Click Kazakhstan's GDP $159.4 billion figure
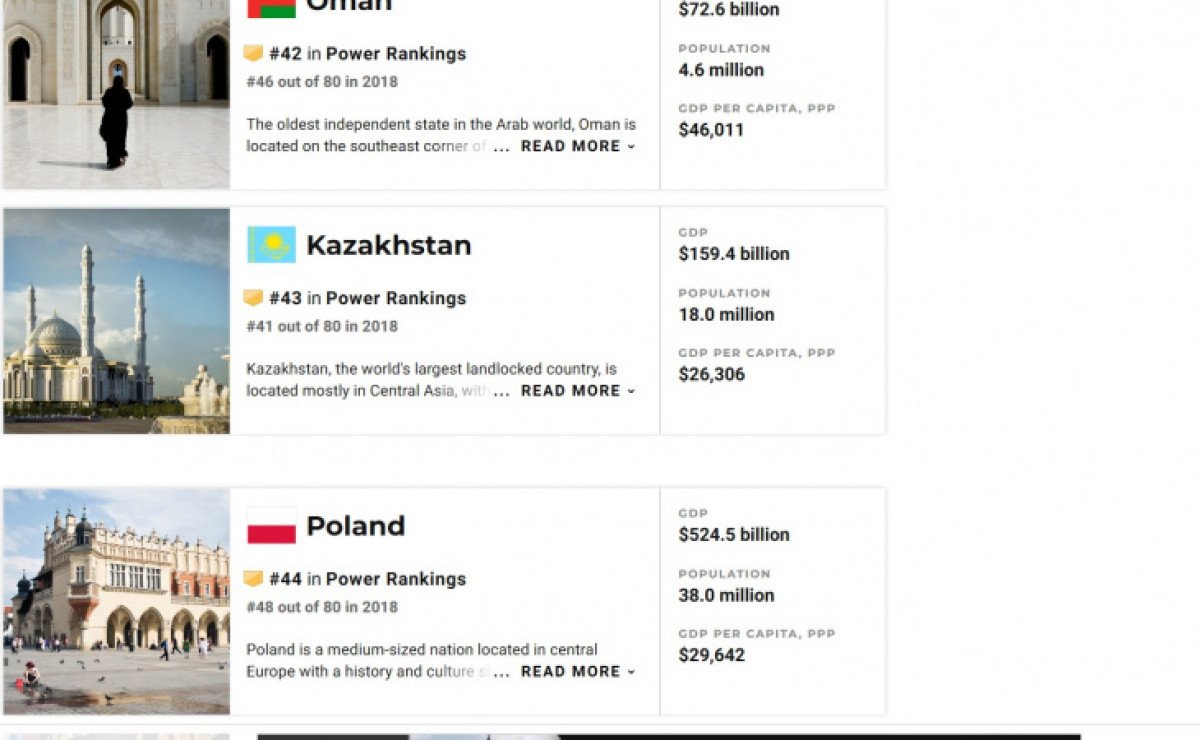1200x740 pixels. point(733,254)
